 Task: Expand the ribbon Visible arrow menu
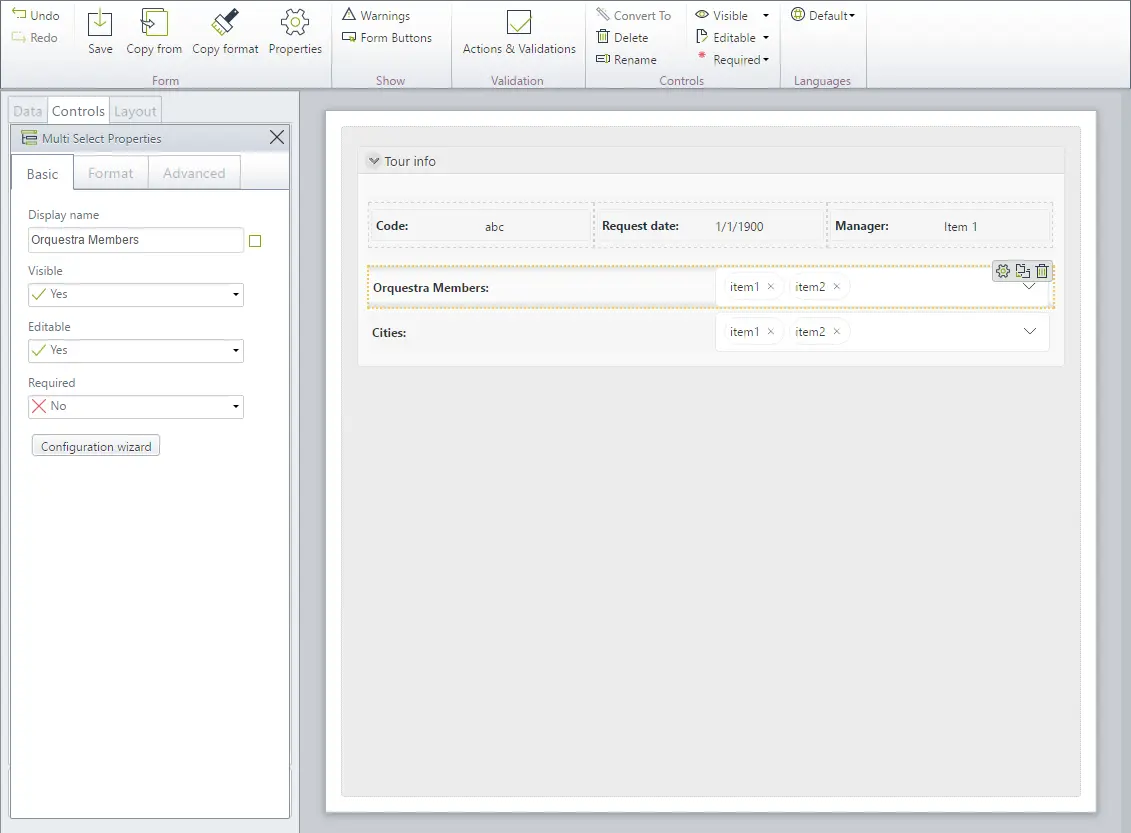766,15
